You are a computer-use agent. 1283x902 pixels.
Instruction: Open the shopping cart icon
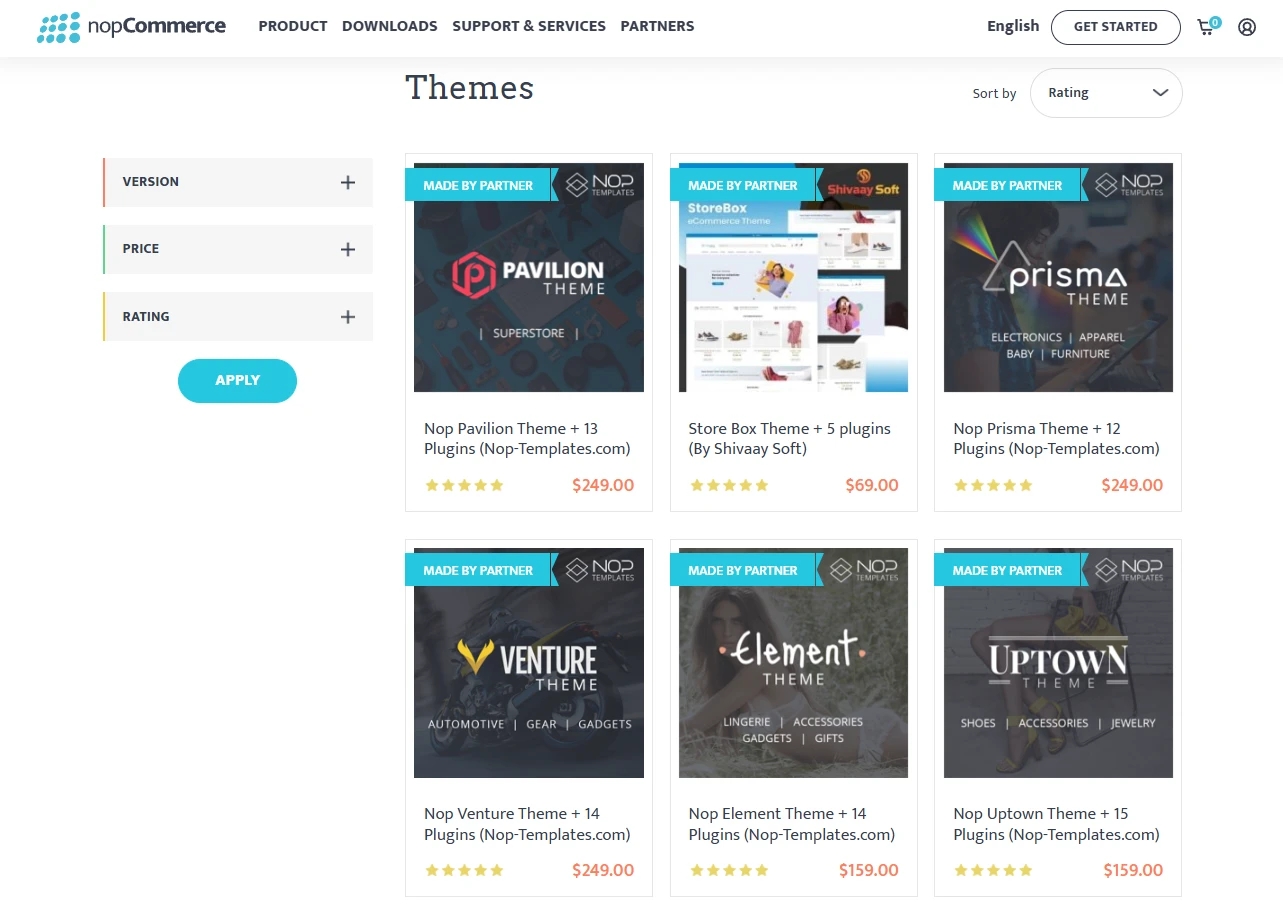tap(1204, 27)
